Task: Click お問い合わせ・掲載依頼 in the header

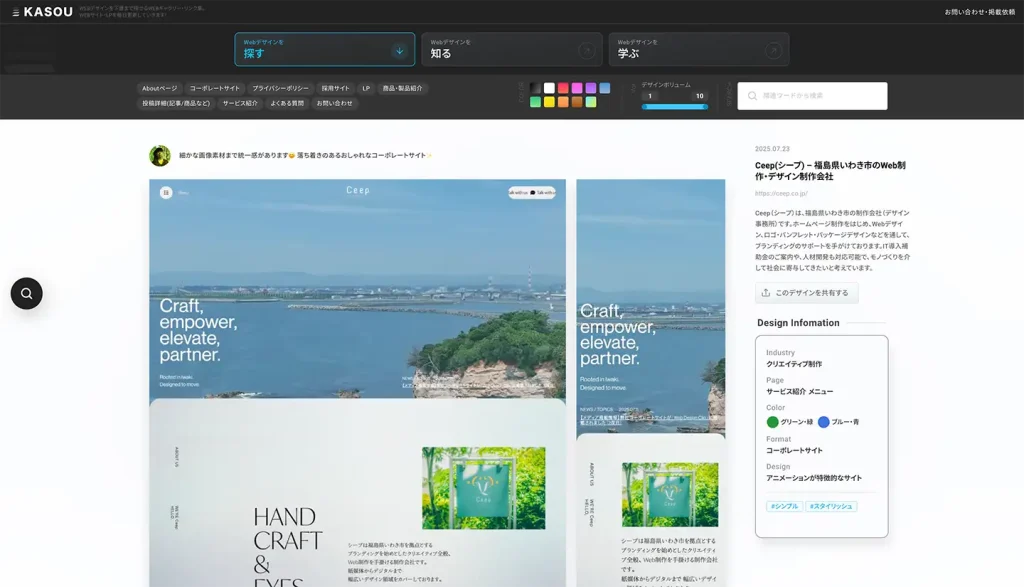Action: pyautogui.click(x=979, y=12)
